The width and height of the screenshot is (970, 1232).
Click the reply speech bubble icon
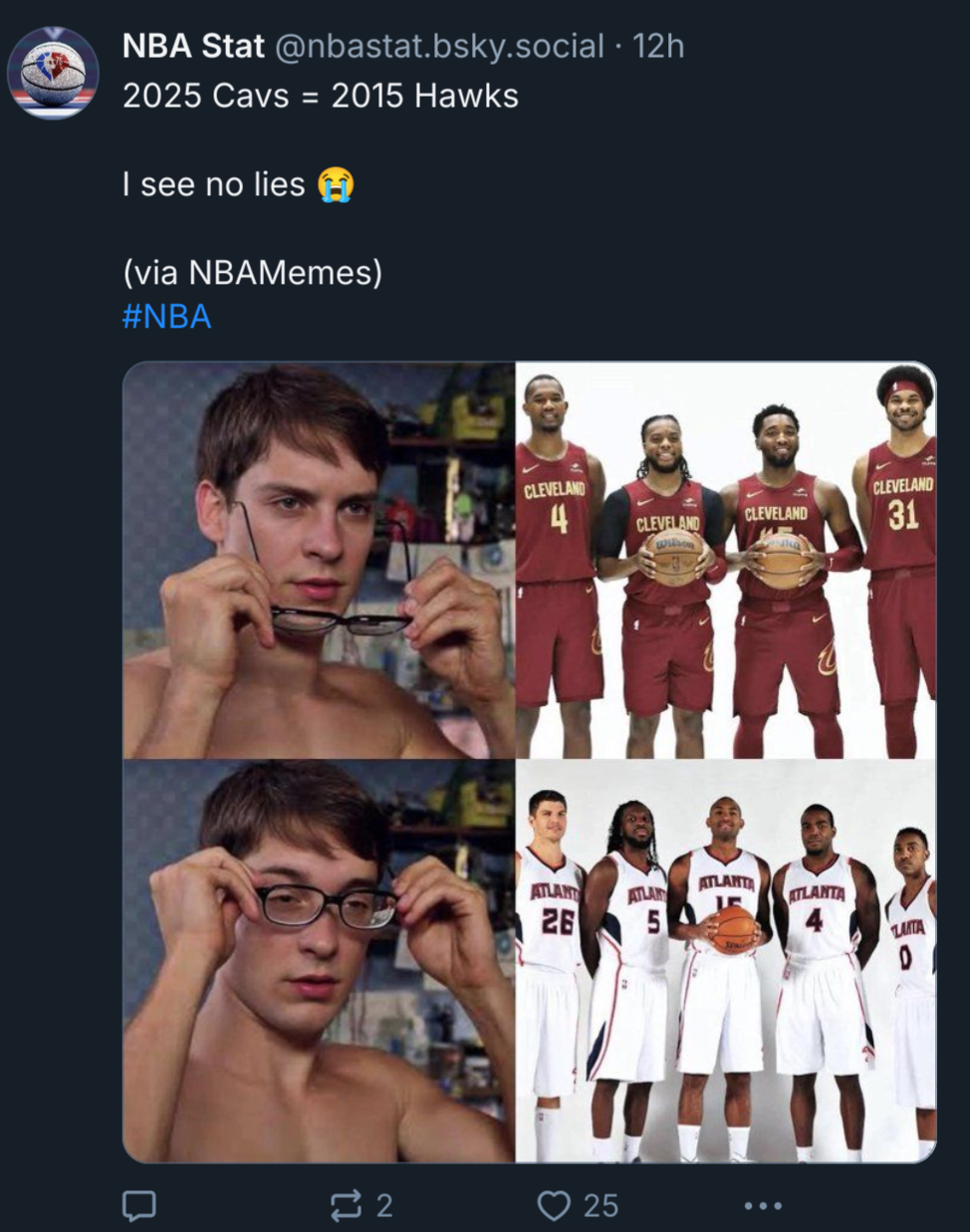(138, 1206)
